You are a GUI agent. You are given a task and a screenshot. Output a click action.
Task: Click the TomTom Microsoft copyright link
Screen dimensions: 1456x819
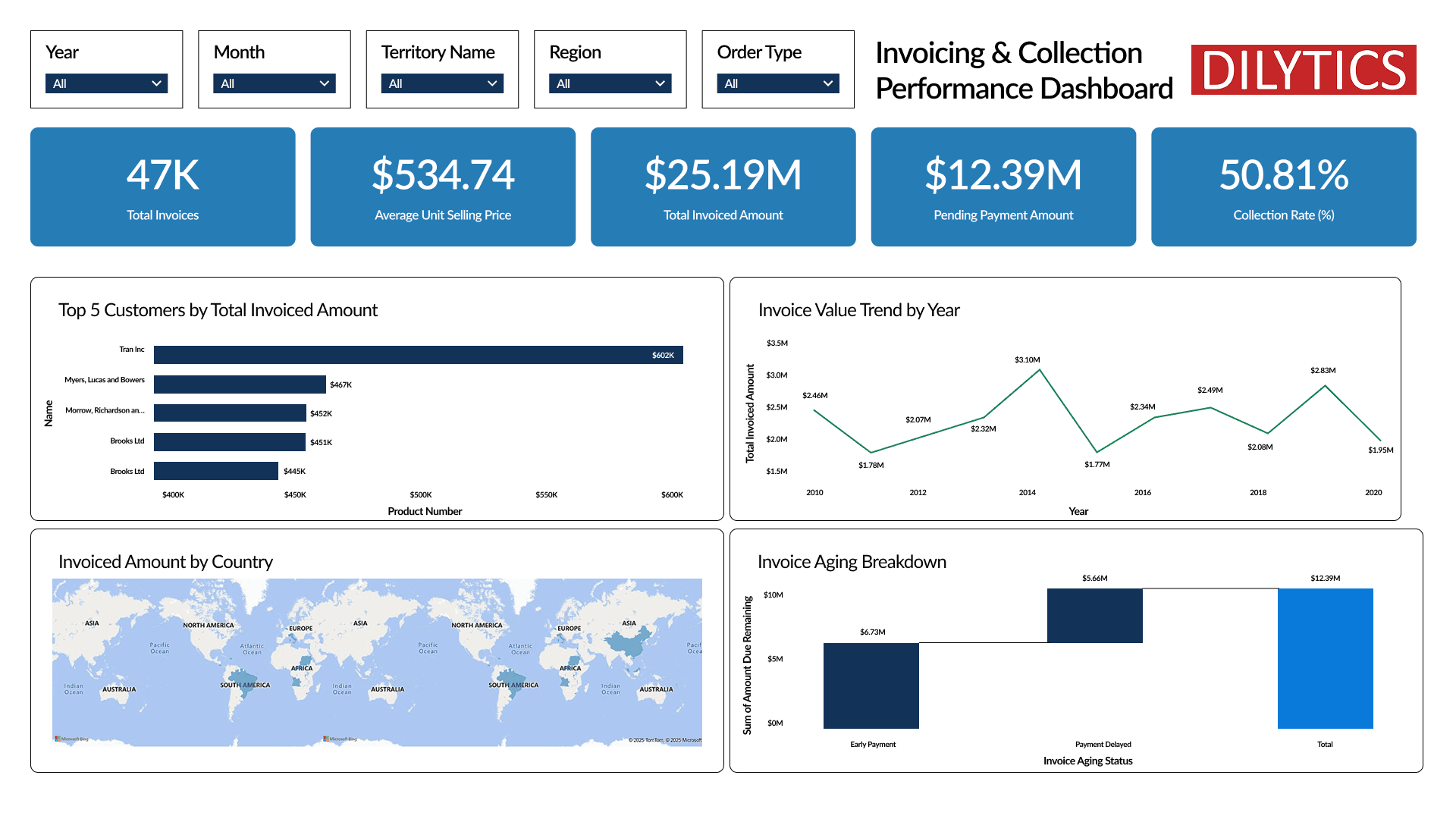point(664,740)
